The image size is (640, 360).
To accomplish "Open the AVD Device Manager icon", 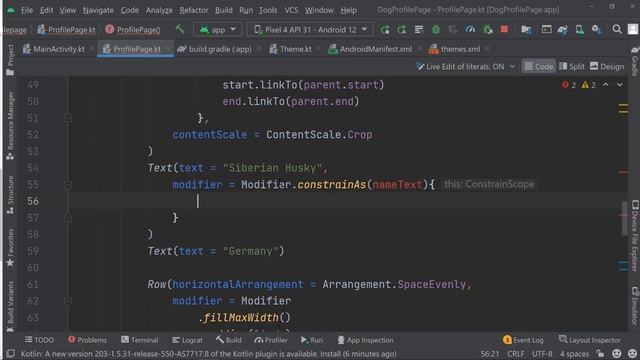I will [x=579, y=29].
